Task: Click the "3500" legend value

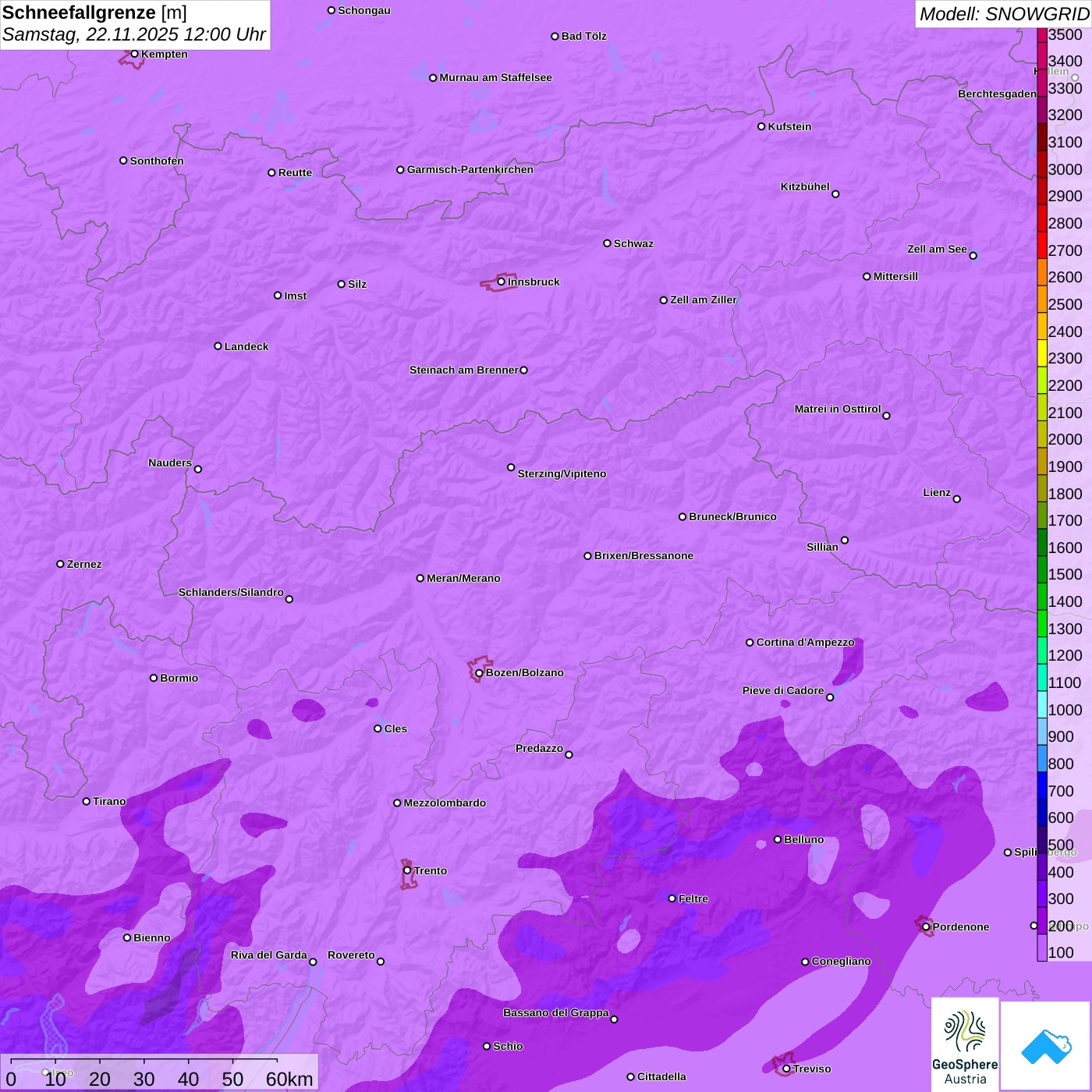Action: [x=1065, y=34]
